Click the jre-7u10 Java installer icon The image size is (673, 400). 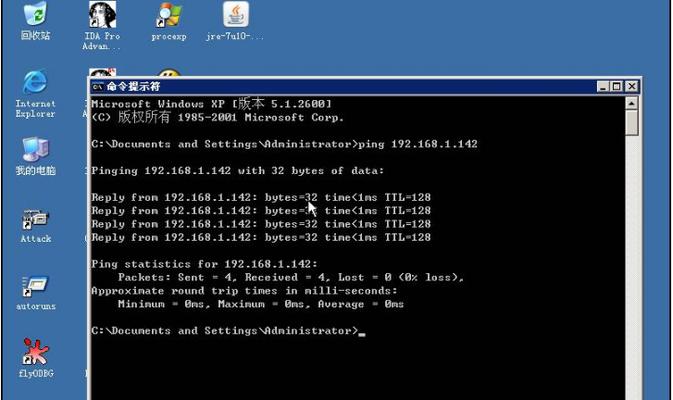point(235,16)
